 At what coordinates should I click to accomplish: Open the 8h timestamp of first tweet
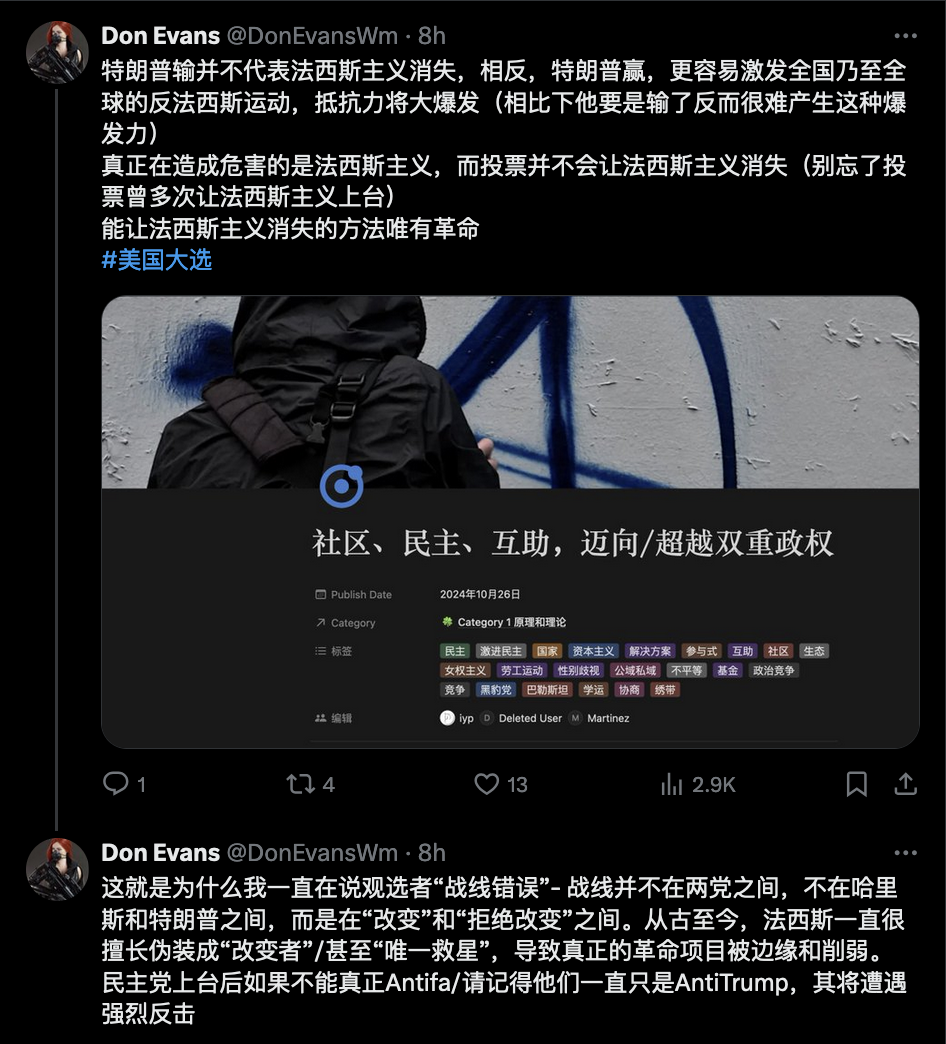click(431, 36)
